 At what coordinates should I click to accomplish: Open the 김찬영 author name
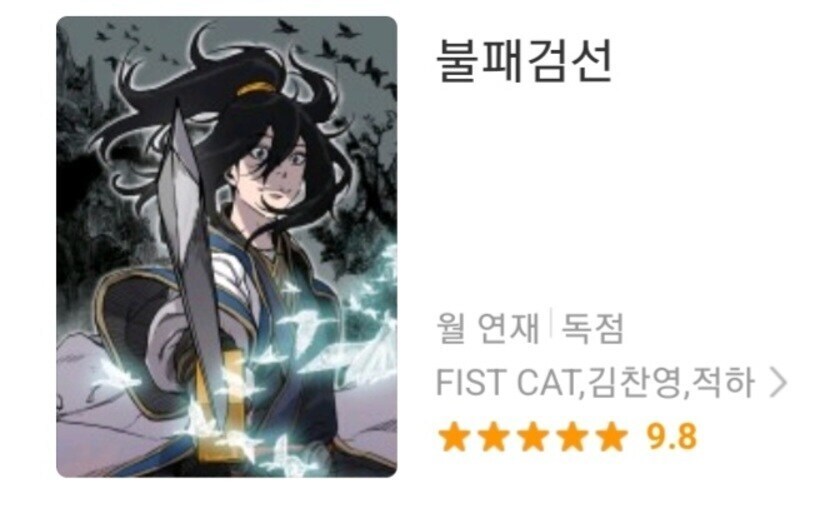[634, 383]
